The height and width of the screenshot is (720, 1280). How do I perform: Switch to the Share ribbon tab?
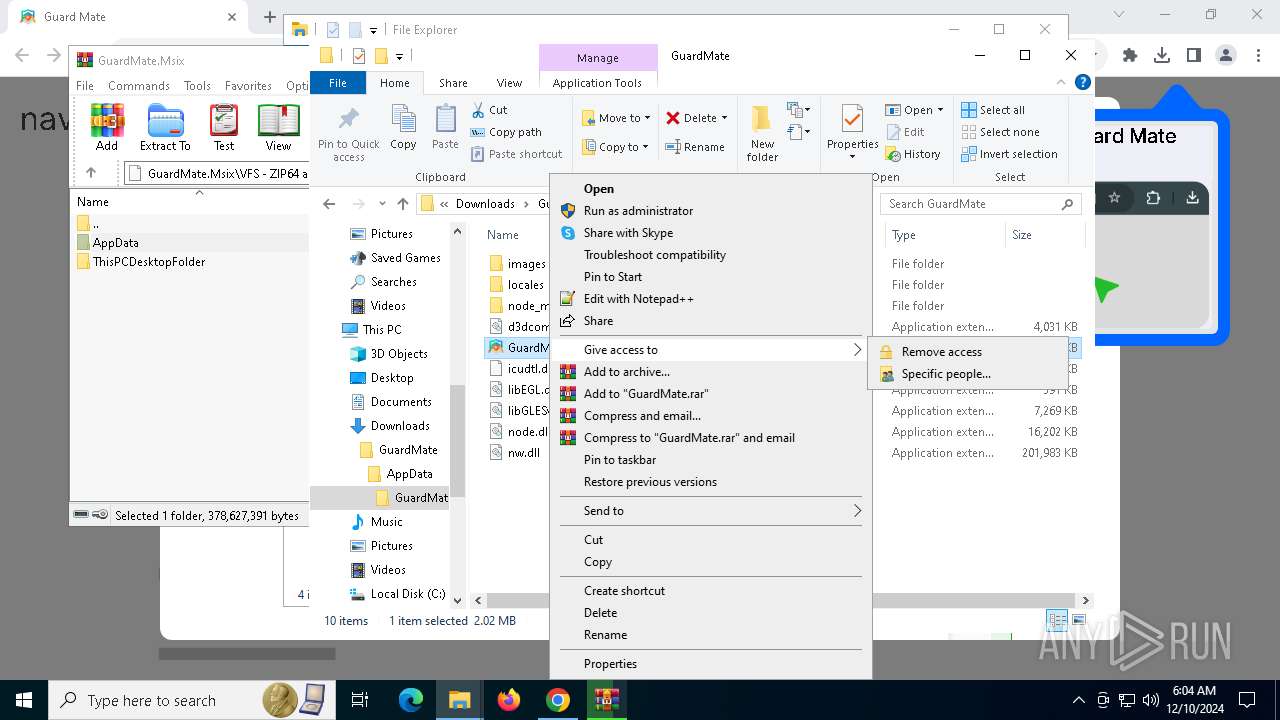[x=453, y=83]
